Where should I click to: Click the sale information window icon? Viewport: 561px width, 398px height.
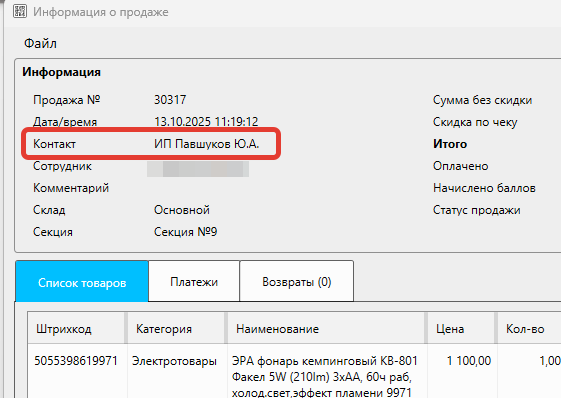point(20,11)
